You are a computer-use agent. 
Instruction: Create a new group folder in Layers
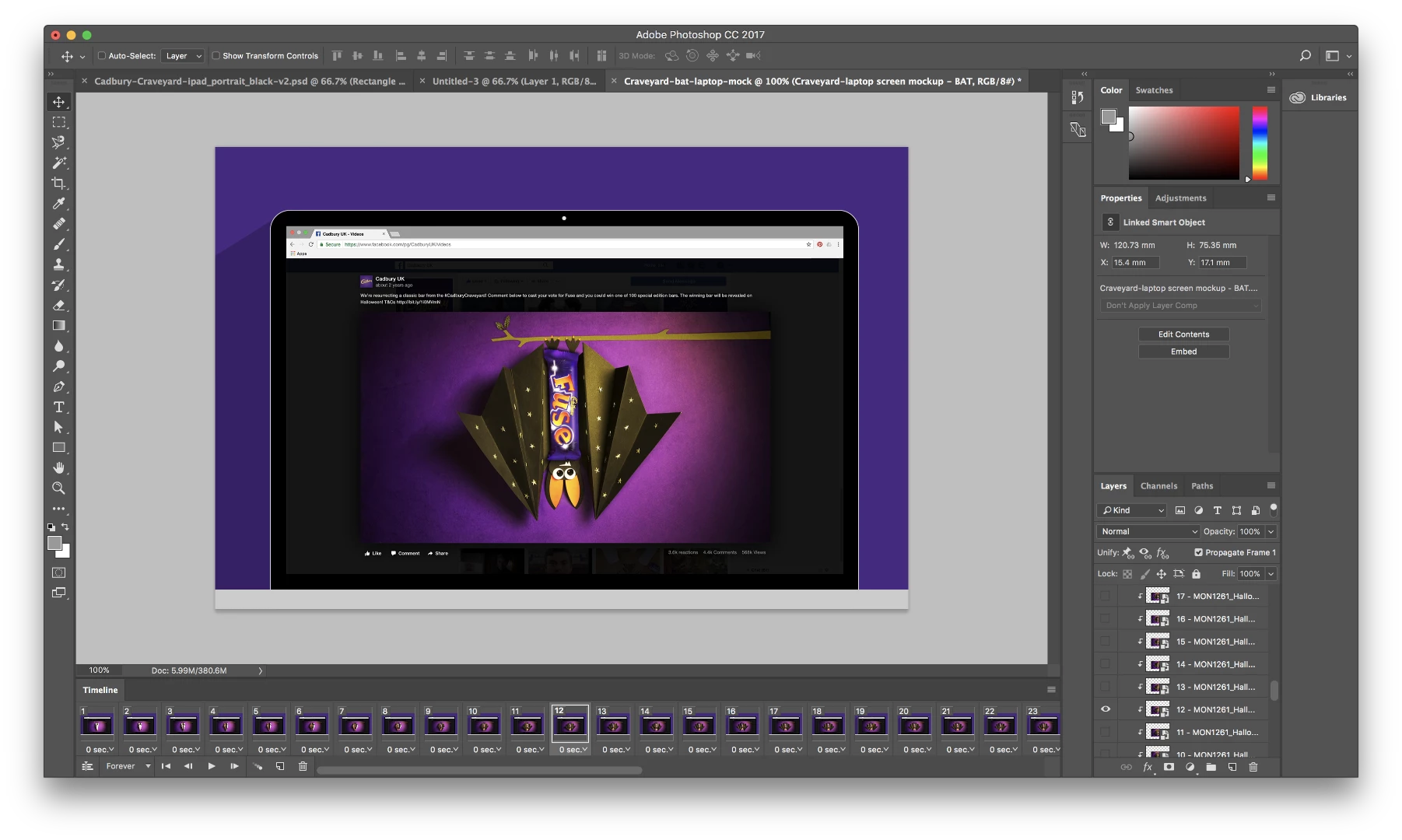(1211, 767)
